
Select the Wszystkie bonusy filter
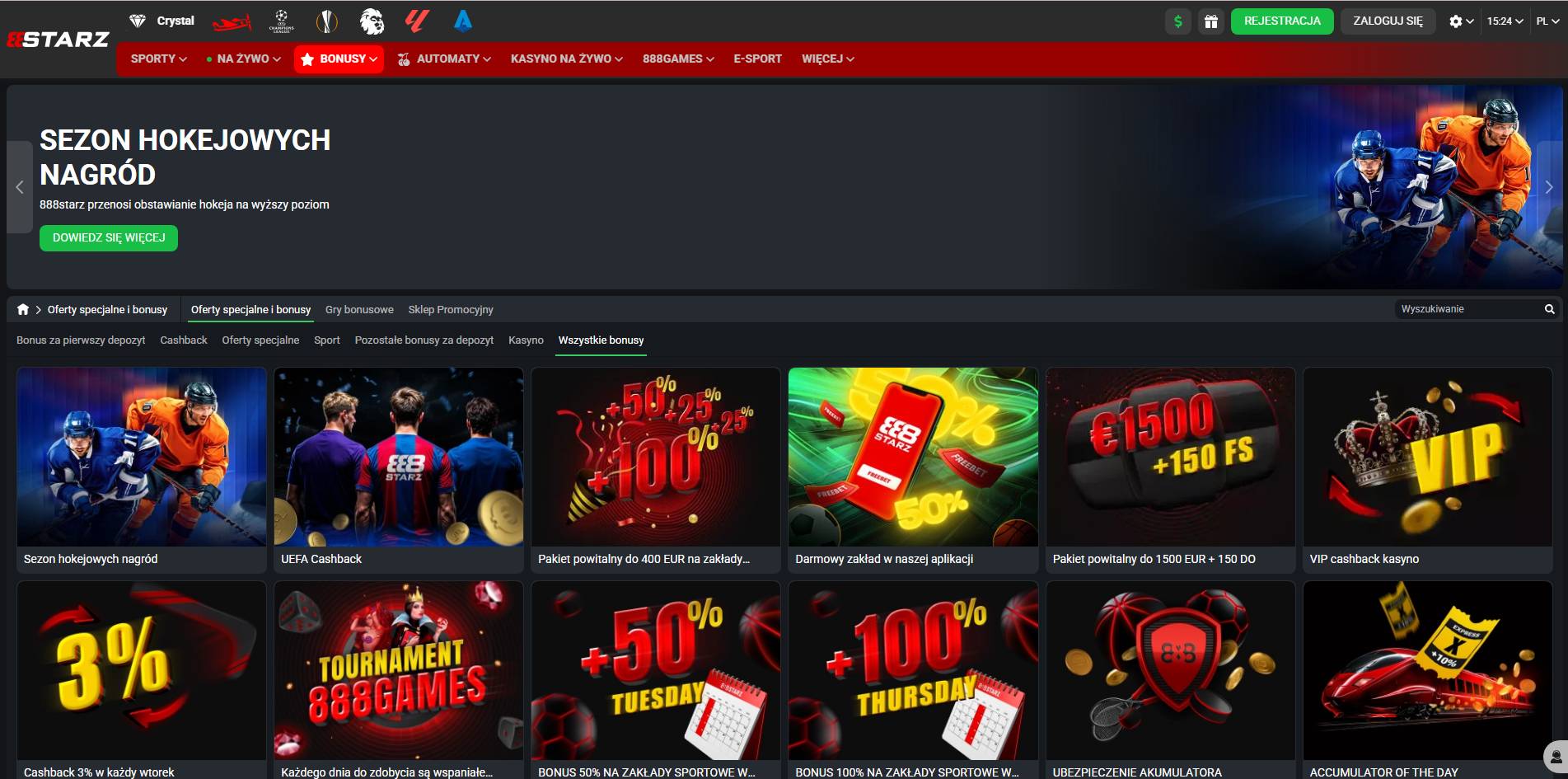click(x=601, y=340)
